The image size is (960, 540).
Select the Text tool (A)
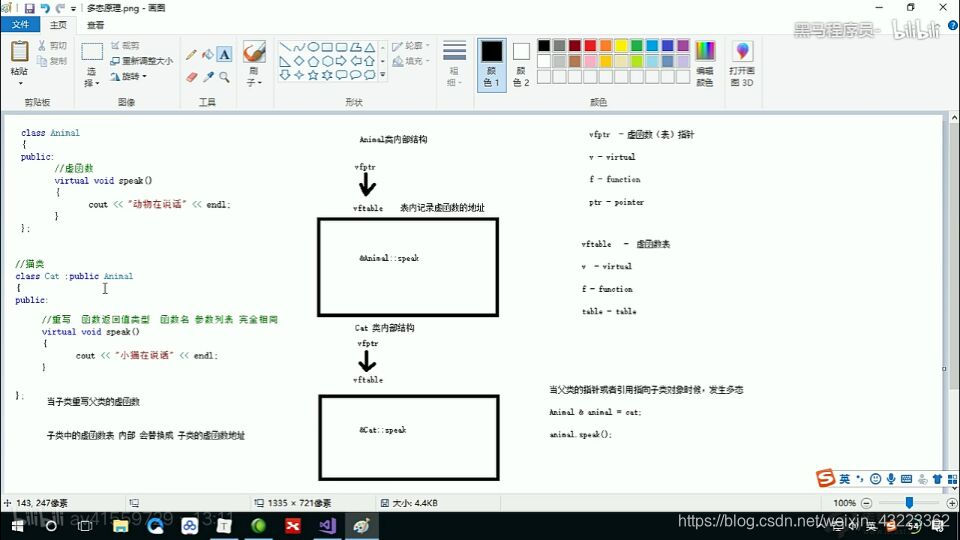point(225,54)
